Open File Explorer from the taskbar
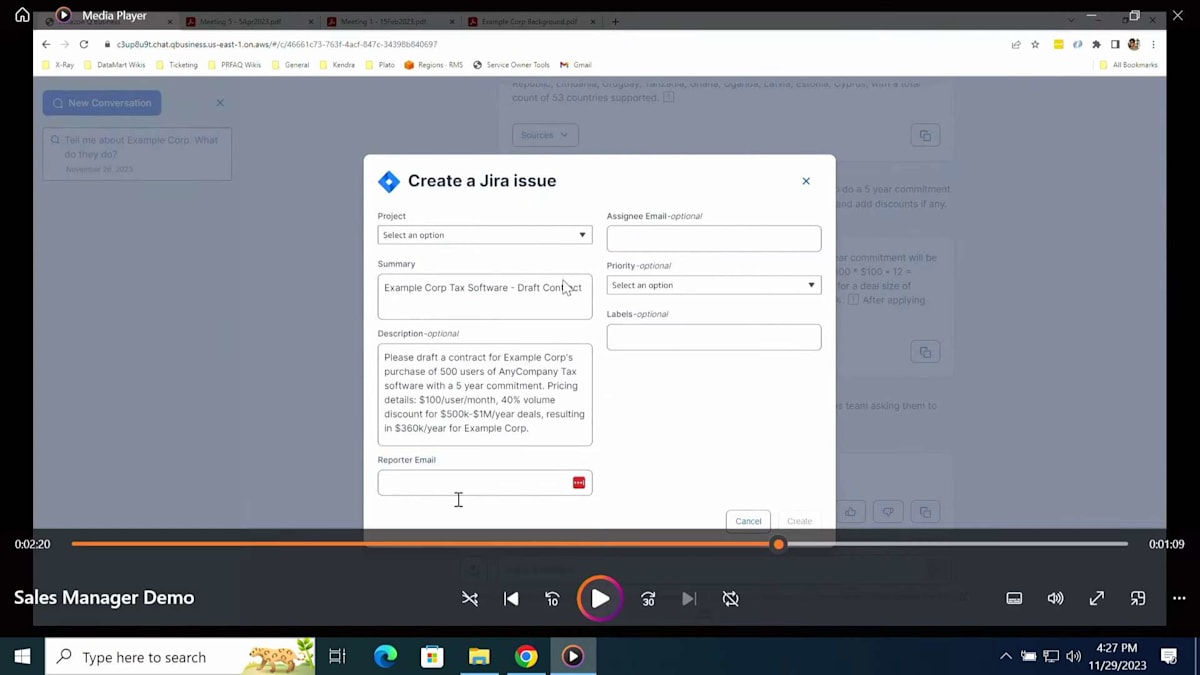This screenshot has height=675, width=1200. (479, 657)
